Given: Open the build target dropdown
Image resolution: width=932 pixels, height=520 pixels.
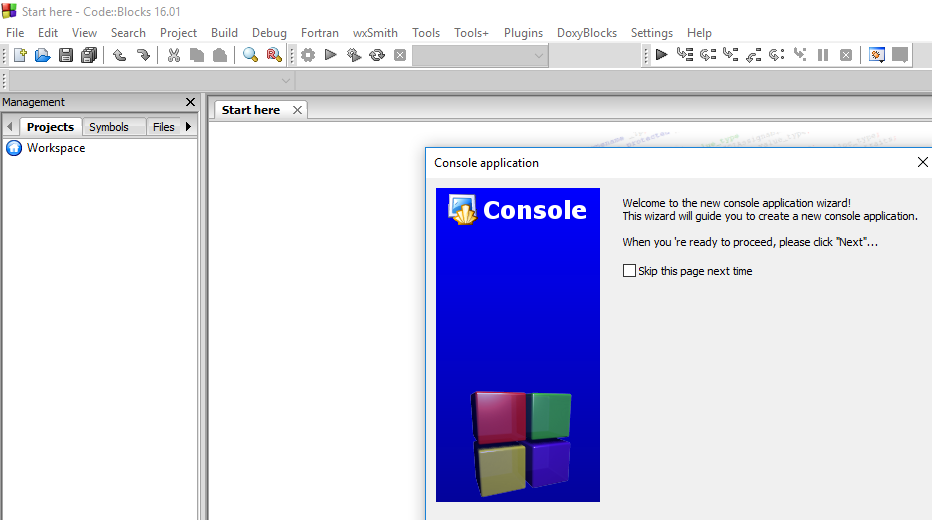Looking at the screenshot, I should (x=480, y=56).
